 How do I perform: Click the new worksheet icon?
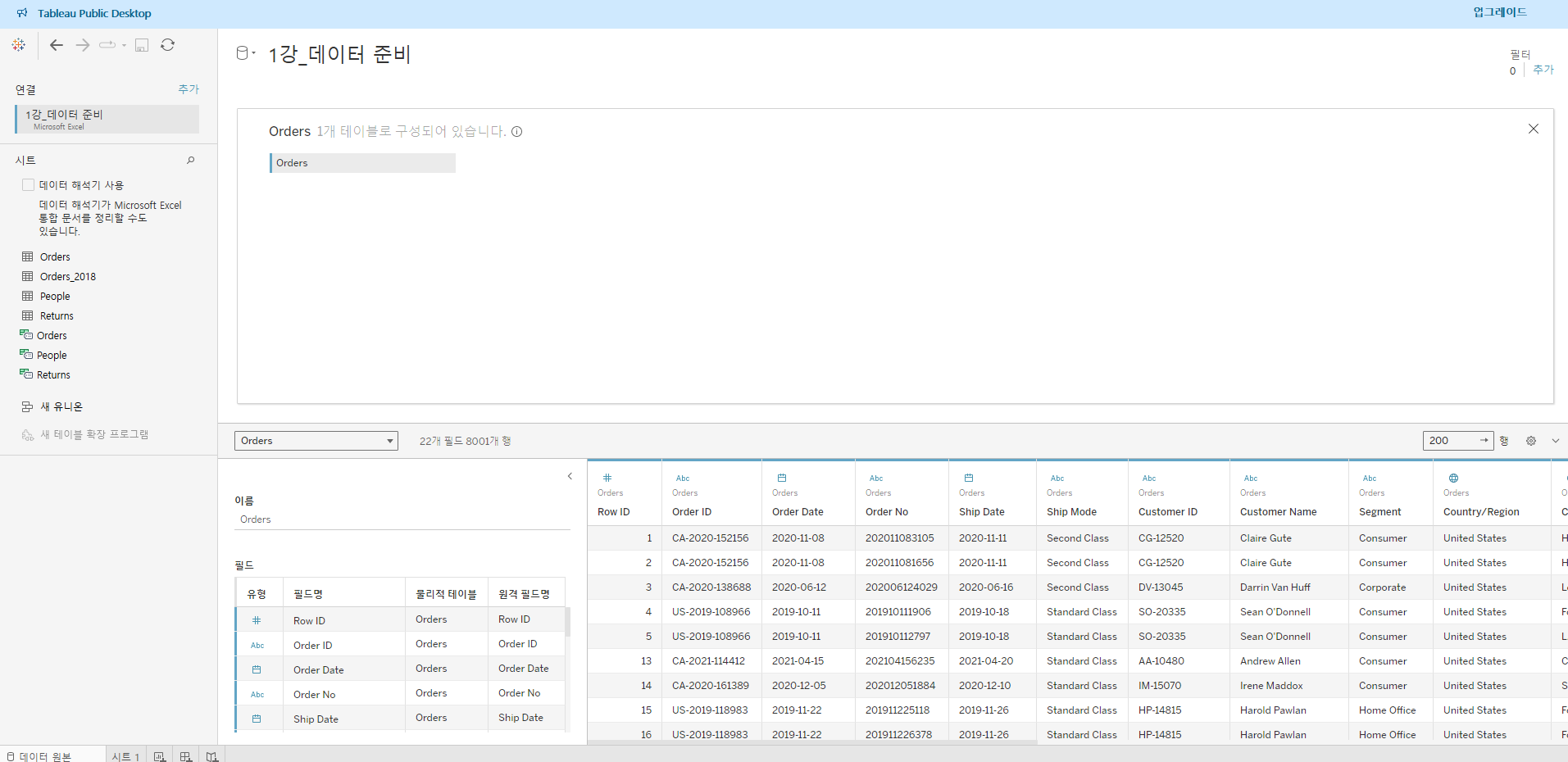160,755
